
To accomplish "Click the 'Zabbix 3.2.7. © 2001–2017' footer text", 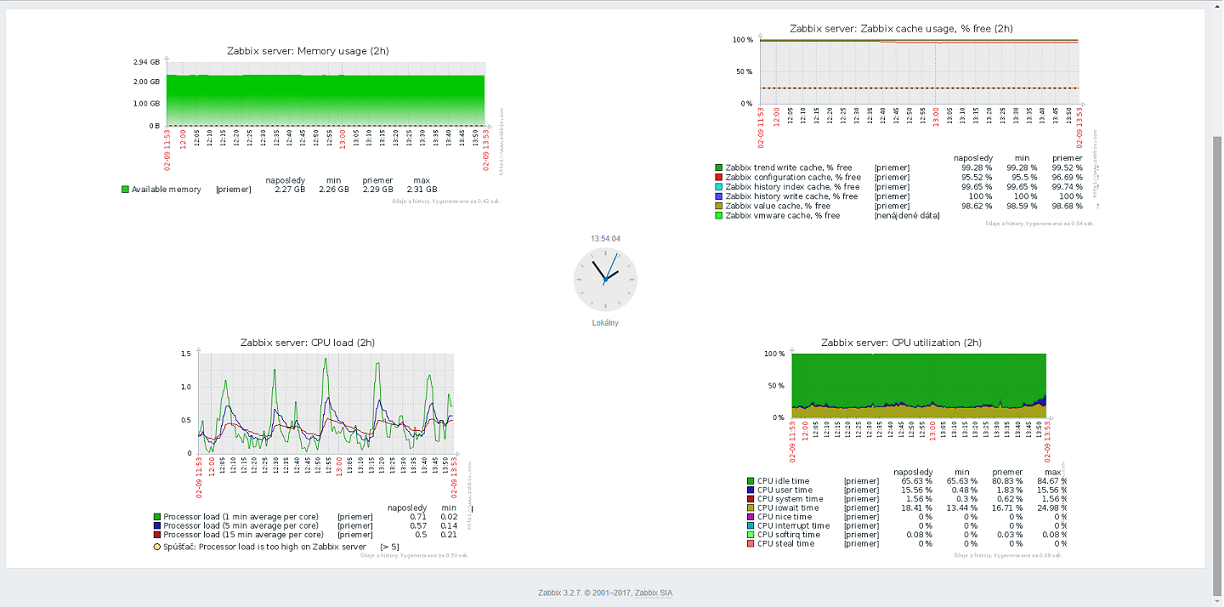I will click(x=584, y=593).
